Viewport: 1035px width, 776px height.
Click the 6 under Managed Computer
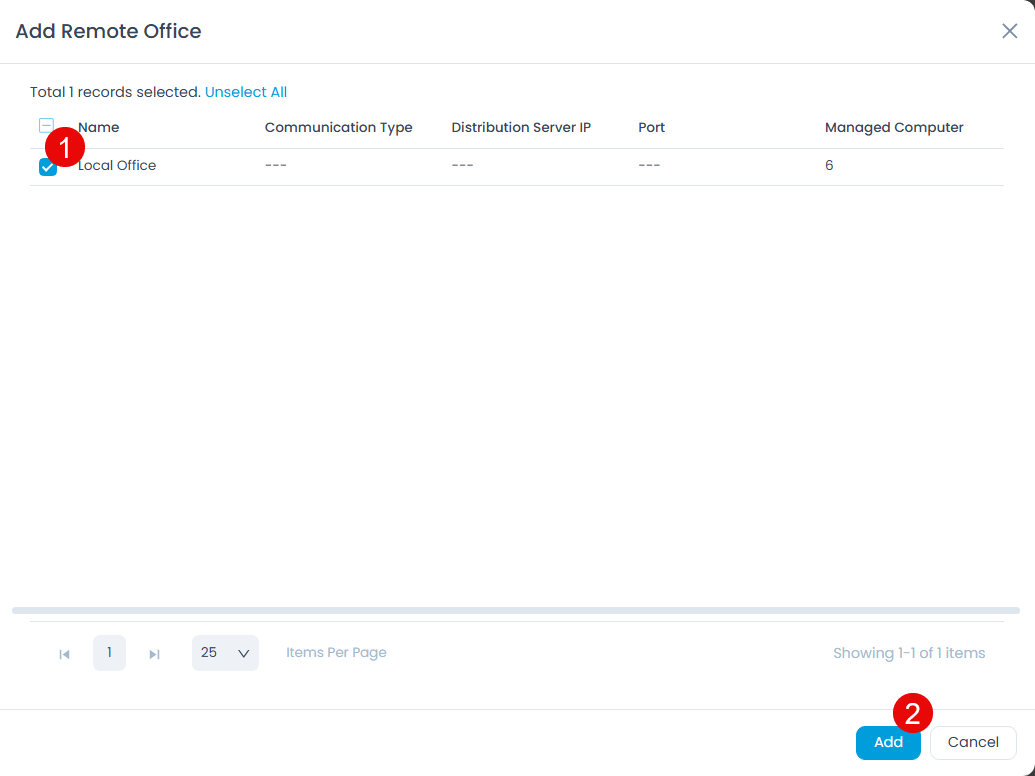tap(829, 165)
